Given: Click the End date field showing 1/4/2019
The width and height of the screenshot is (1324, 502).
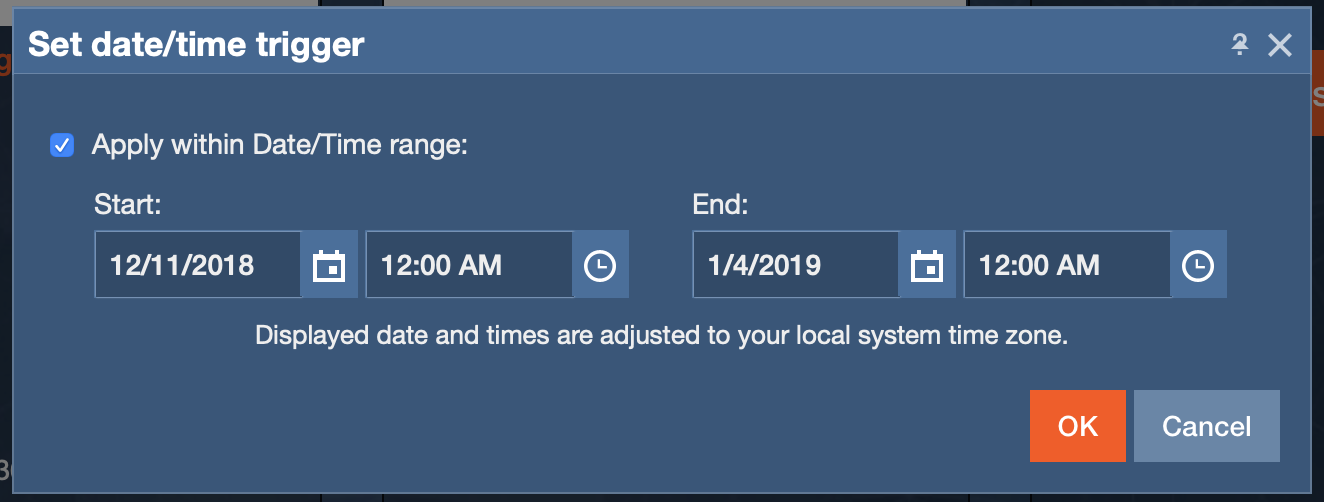Looking at the screenshot, I should (x=795, y=266).
